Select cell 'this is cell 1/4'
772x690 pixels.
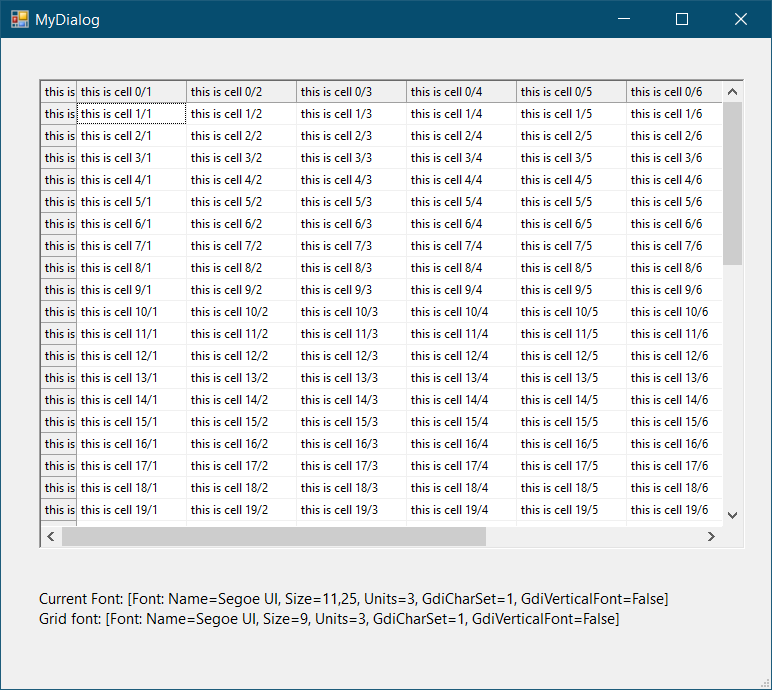point(461,114)
